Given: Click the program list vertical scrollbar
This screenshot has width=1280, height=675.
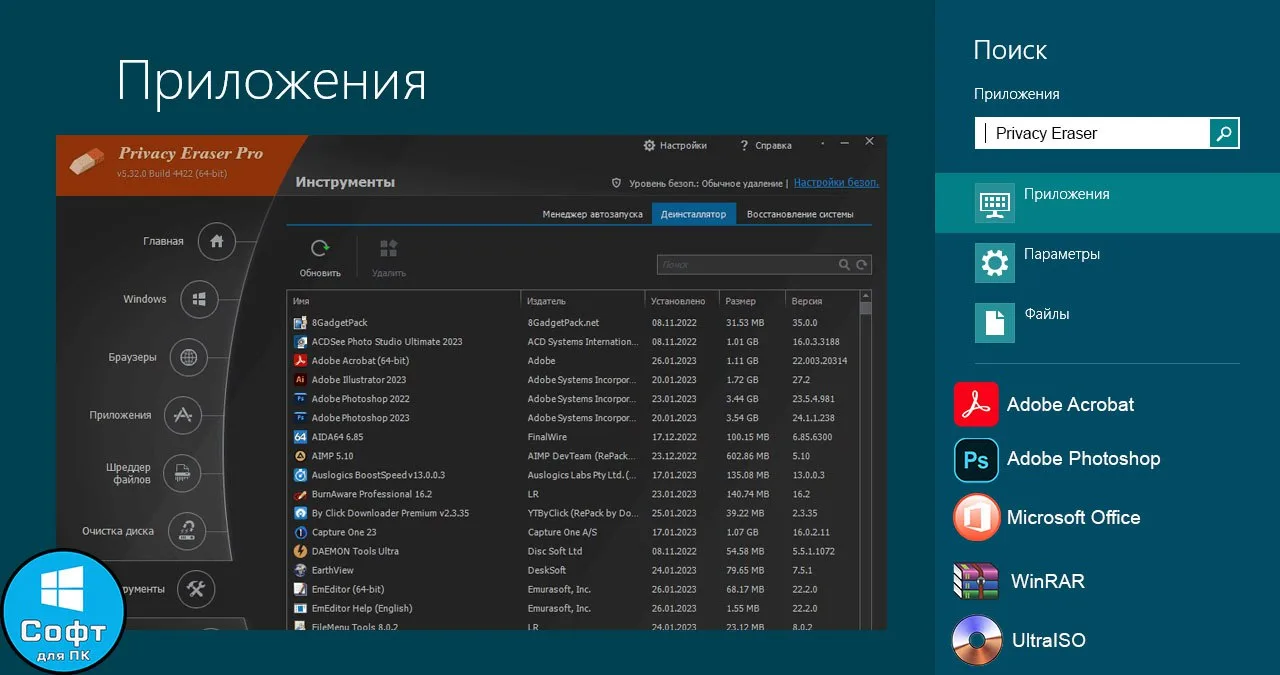Looking at the screenshot, I should pyautogui.click(x=866, y=460).
